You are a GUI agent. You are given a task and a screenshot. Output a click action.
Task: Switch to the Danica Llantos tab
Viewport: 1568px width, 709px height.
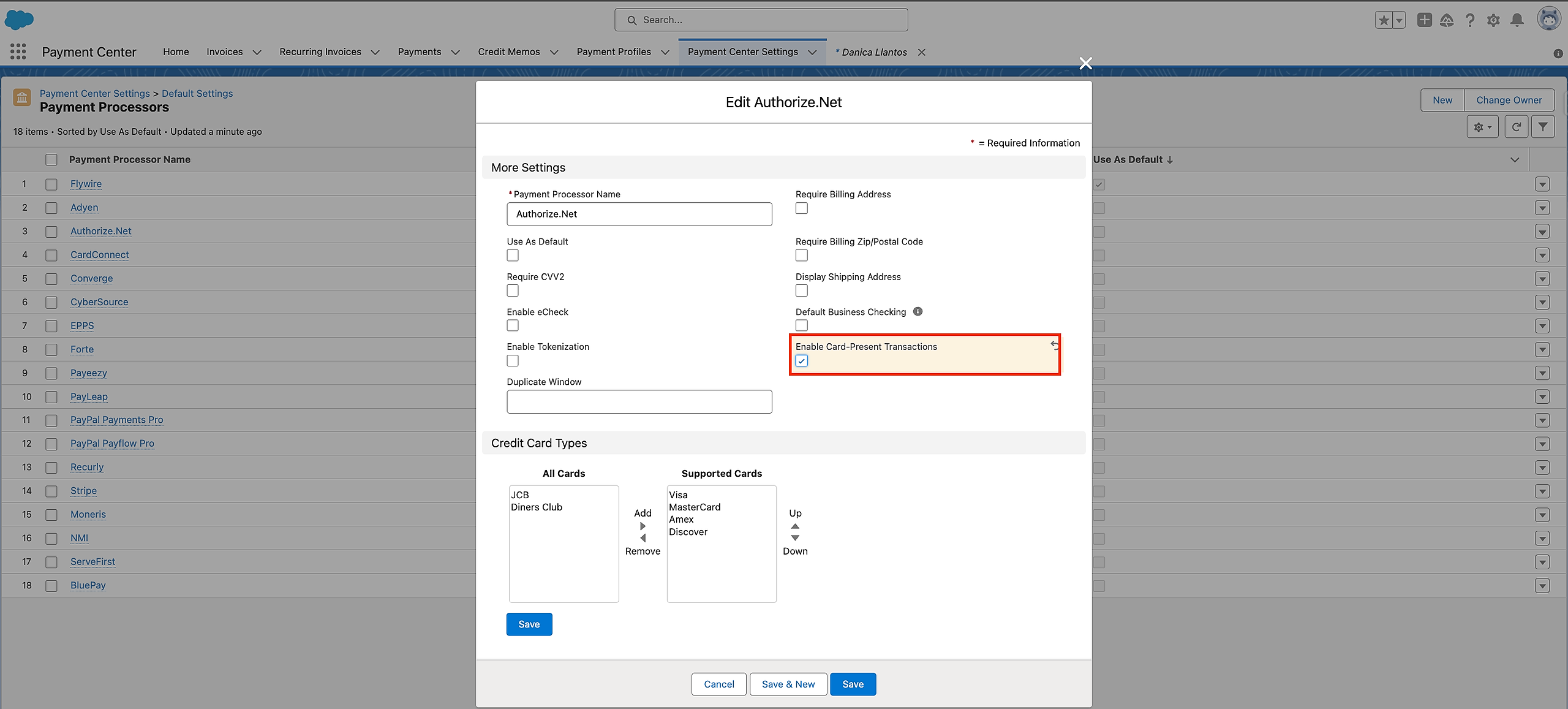click(x=874, y=52)
